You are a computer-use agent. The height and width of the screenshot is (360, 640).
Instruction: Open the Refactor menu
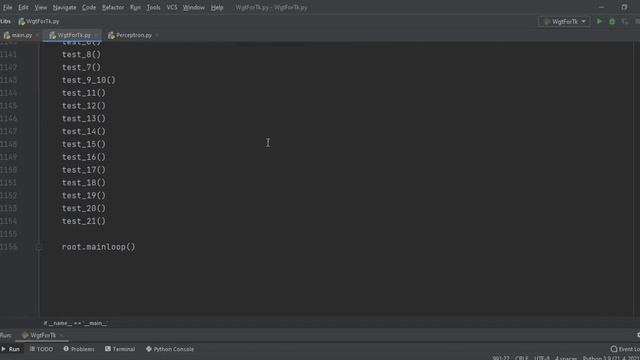click(x=113, y=7)
